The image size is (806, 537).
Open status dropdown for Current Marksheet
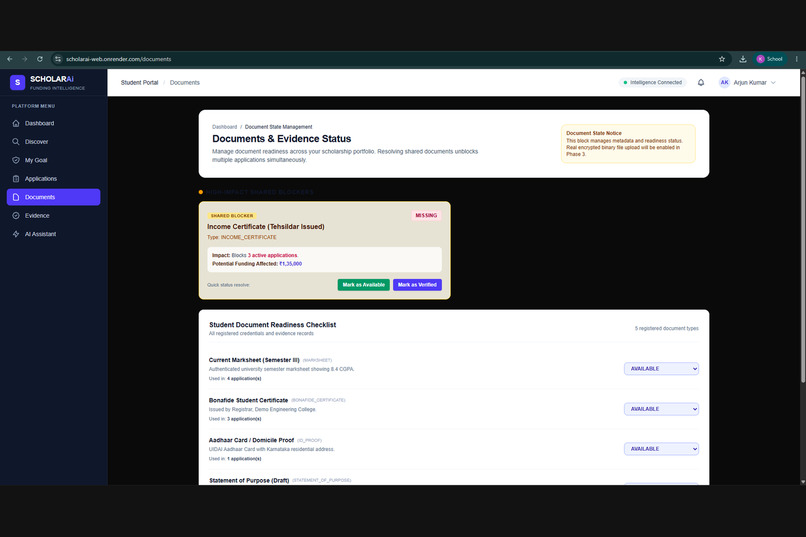tap(661, 369)
